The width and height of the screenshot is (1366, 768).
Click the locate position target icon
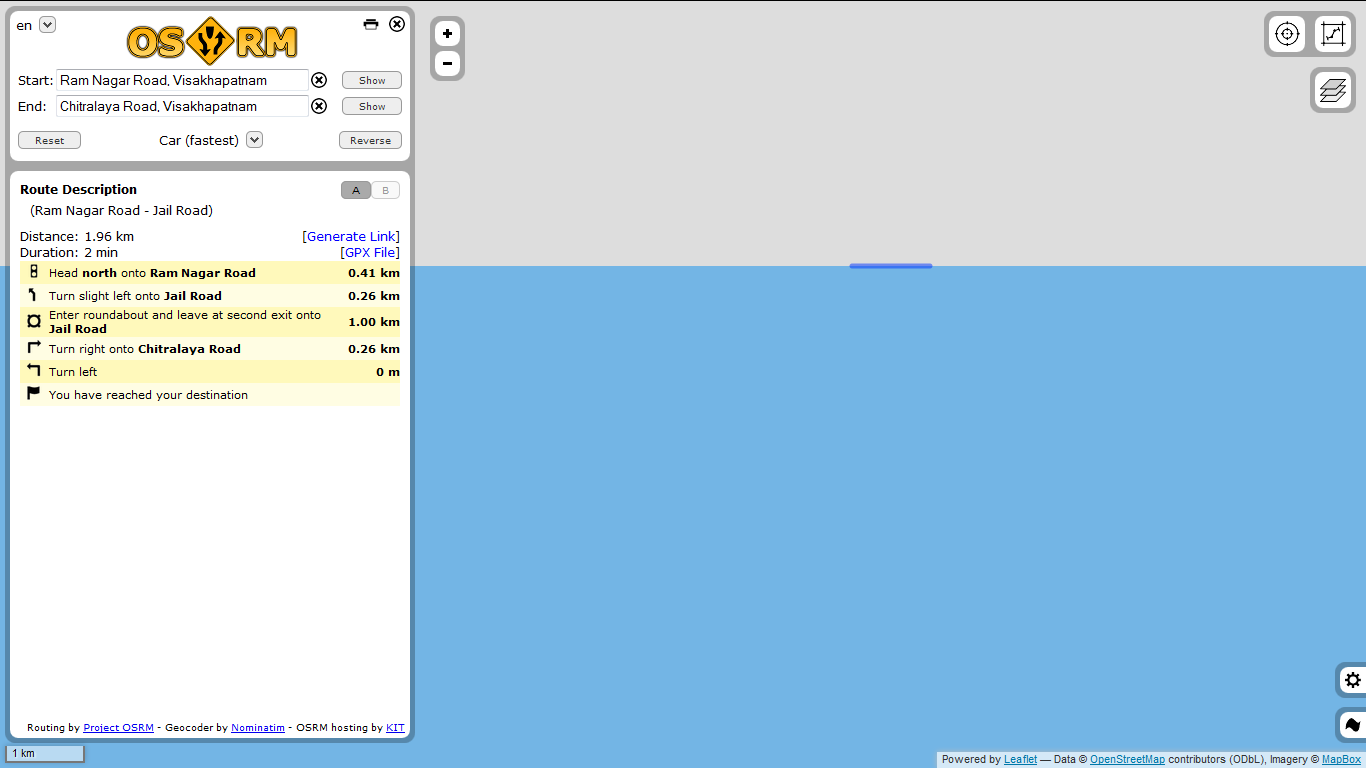1287,34
